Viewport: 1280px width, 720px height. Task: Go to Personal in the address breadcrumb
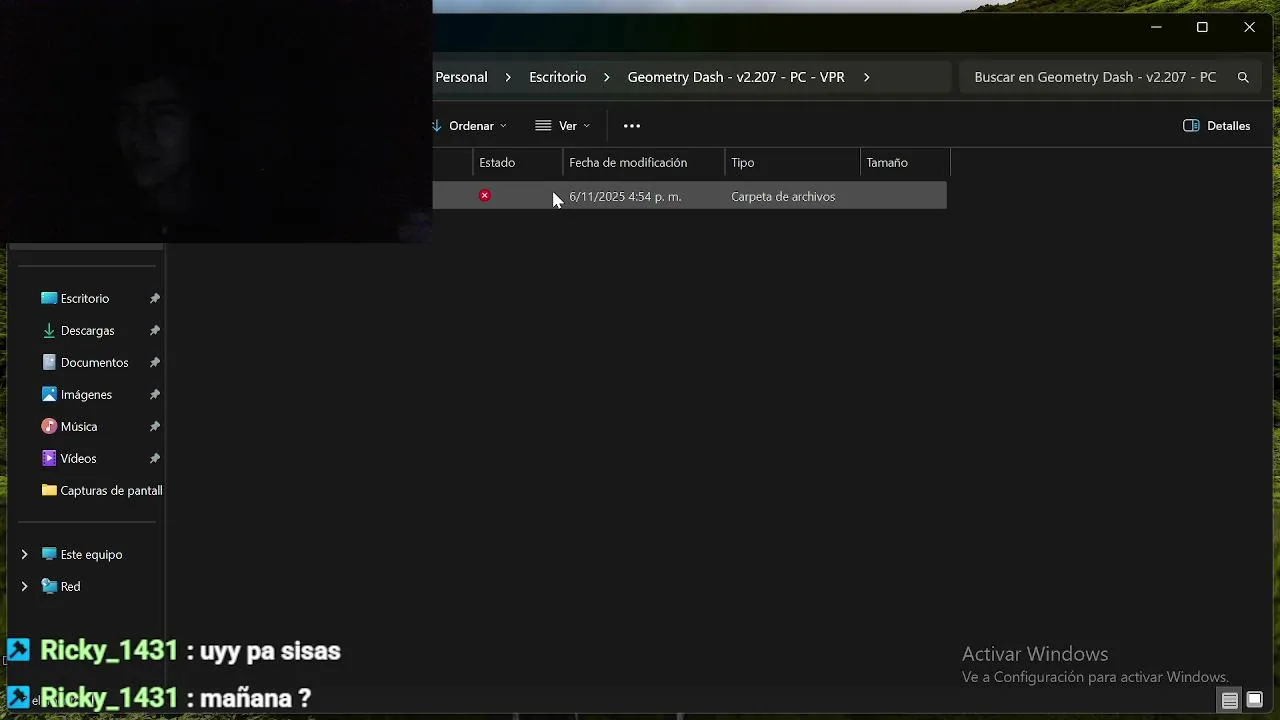coord(461,77)
